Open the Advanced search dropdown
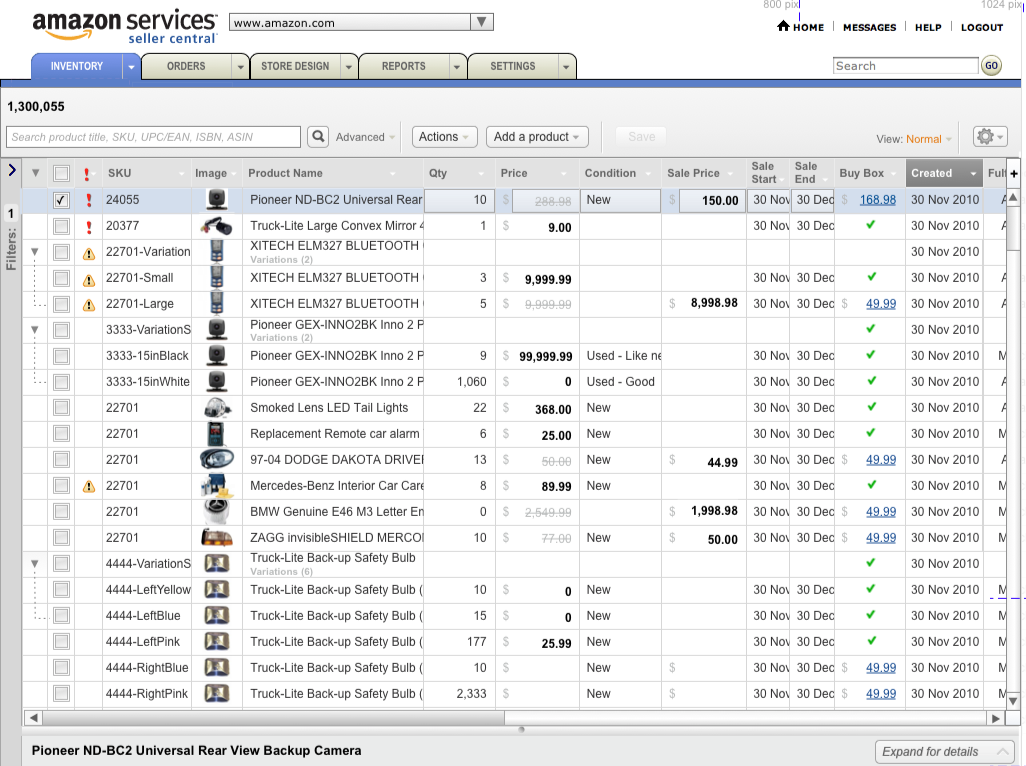This screenshot has height=766, width=1026. 365,137
